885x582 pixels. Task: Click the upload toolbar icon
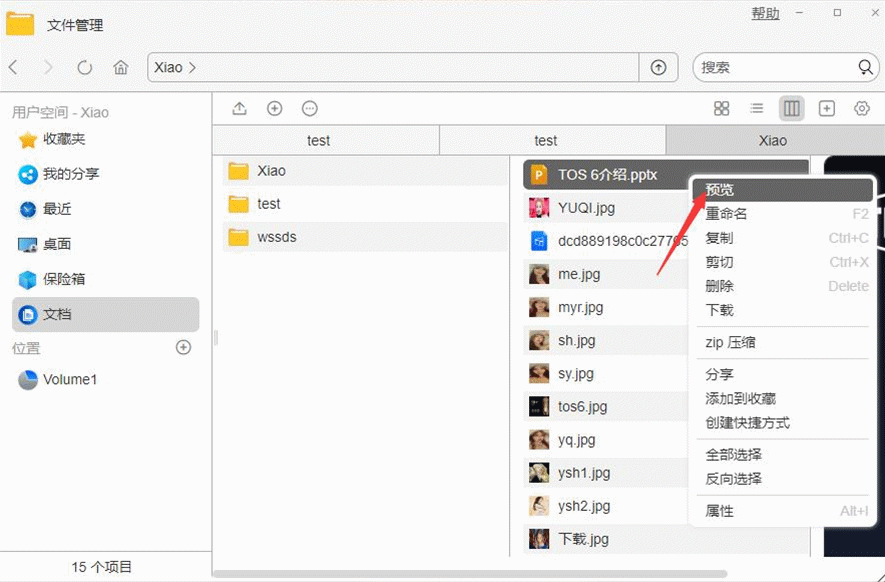pos(239,108)
